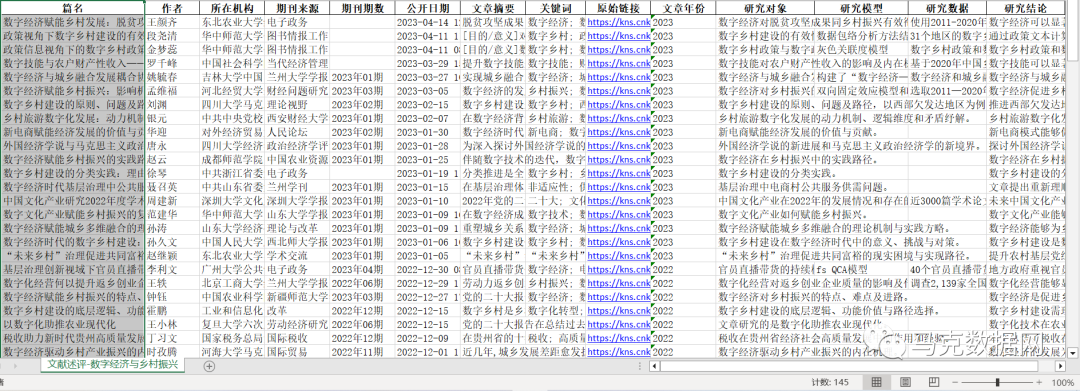This screenshot has width=1080, height=391.
Task: Select issue cell 2022年11期
Action: point(362,352)
